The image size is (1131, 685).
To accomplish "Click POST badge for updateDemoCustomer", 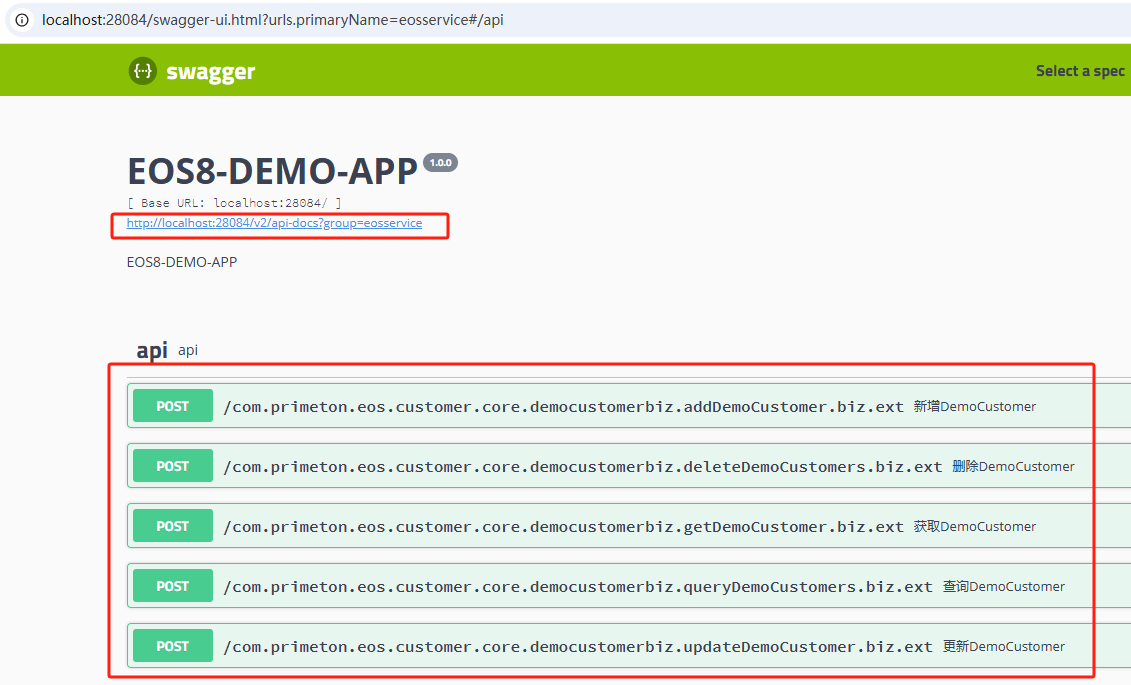I will 173,647.
